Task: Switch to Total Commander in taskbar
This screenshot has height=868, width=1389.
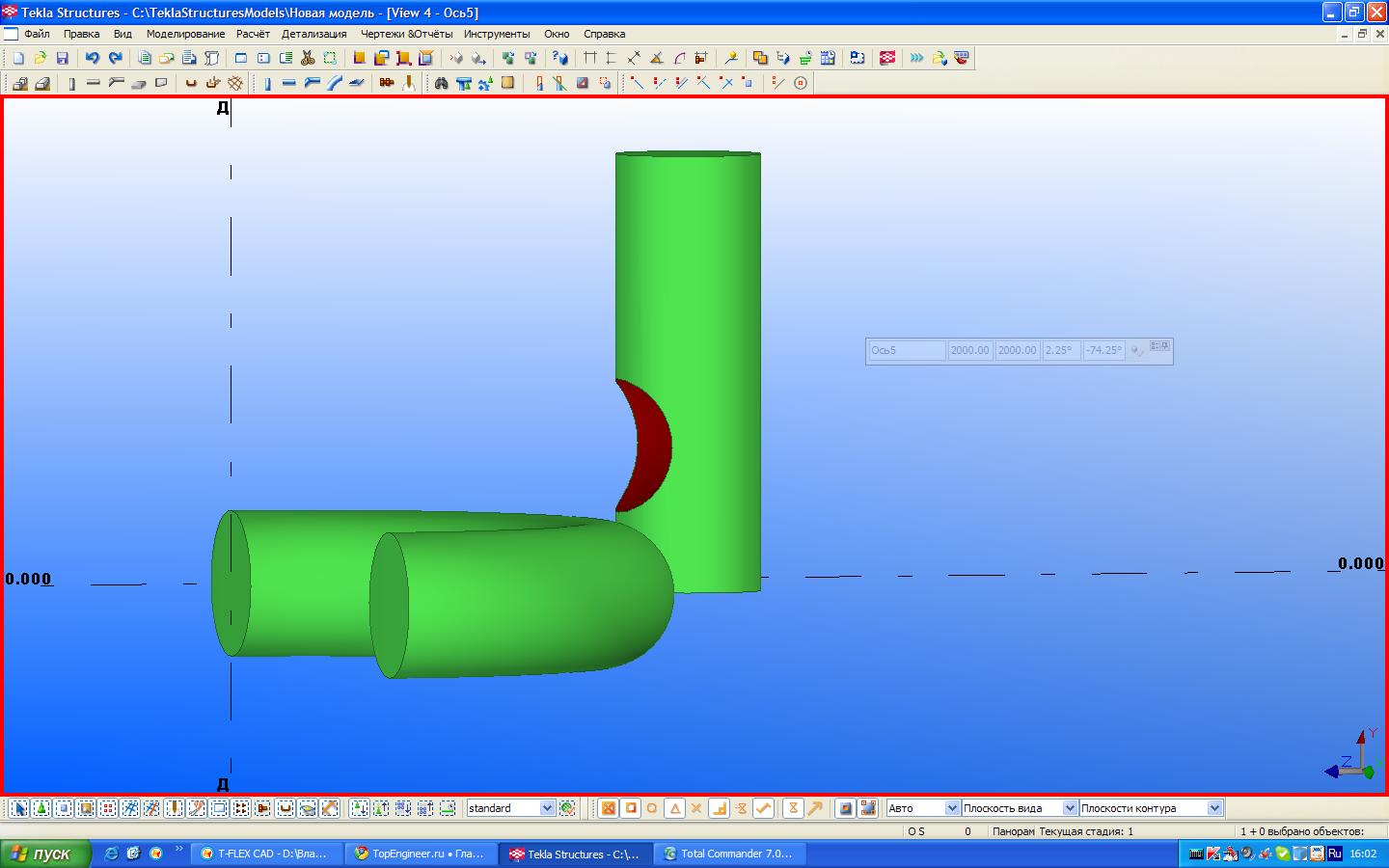Action: (x=727, y=854)
